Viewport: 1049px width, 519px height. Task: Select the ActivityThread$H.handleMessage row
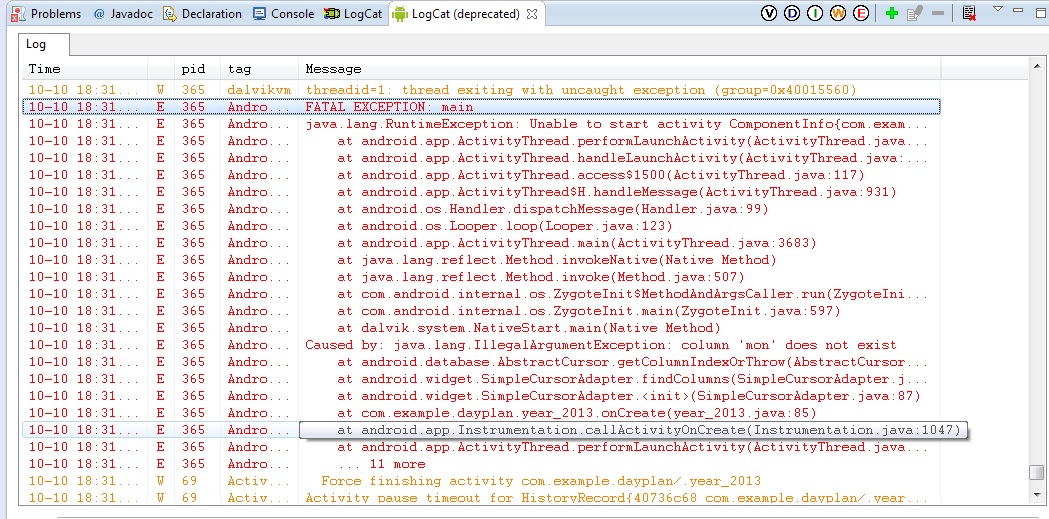click(482, 192)
